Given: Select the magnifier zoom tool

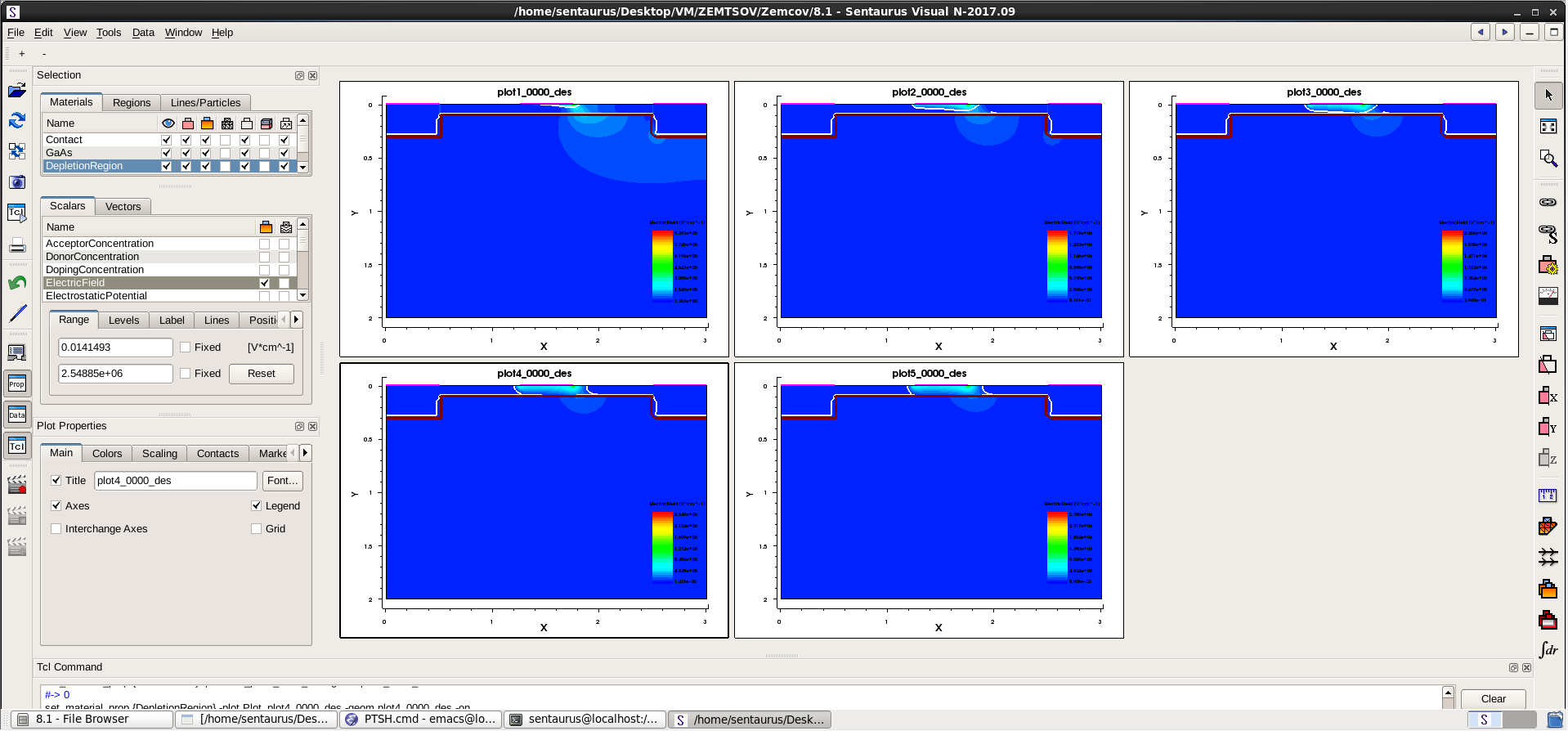Looking at the screenshot, I should 1548,158.
